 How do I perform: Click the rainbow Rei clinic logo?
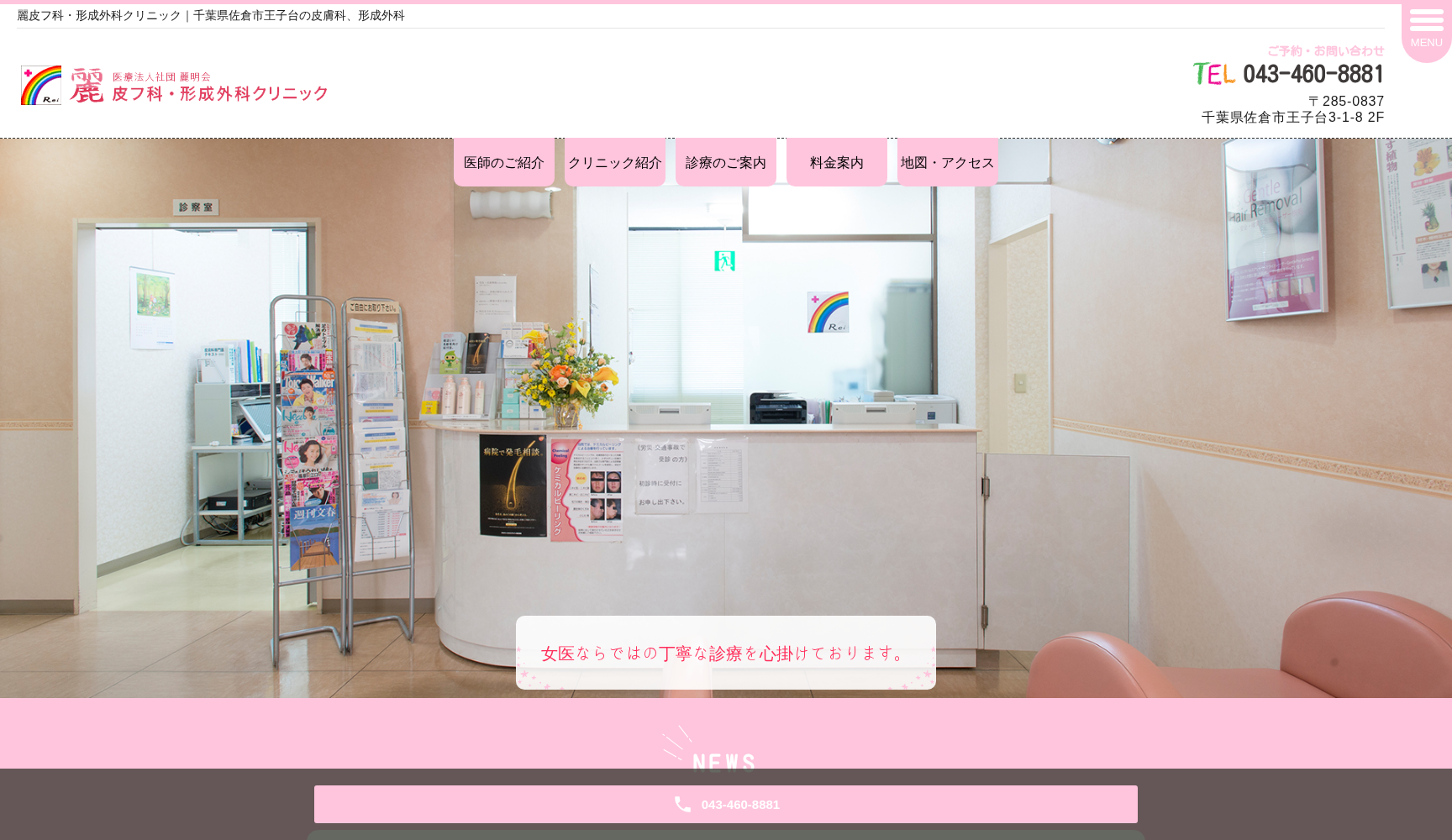point(43,85)
